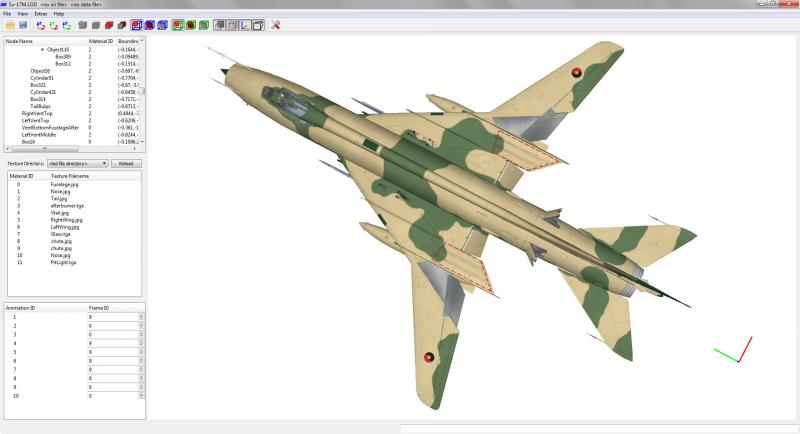Screen dimensions: 800x434
Task: Toggle the dark gray cube display icon
Action: click(219, 25)
